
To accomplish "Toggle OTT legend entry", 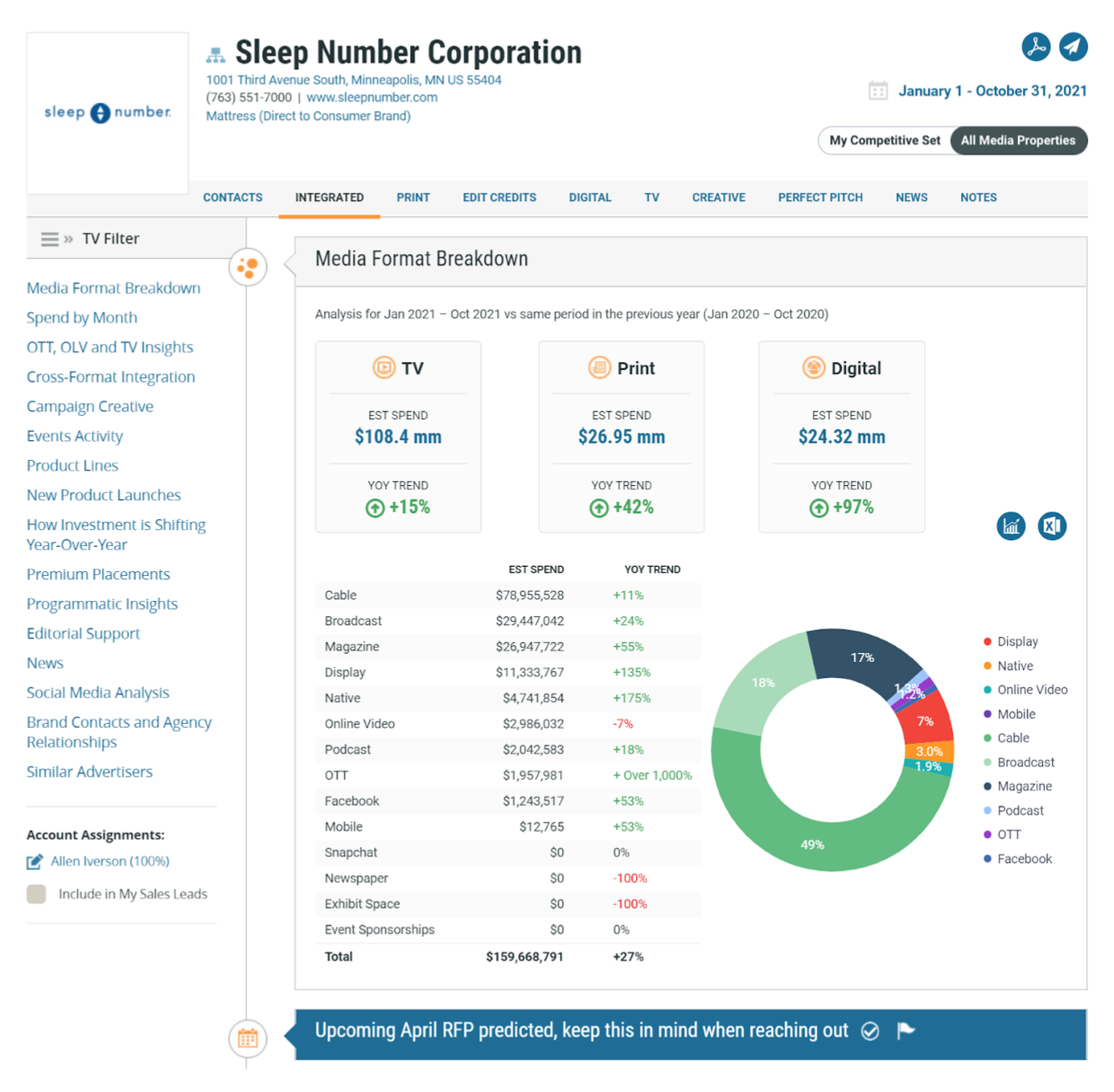I will tap(1002, 834).
